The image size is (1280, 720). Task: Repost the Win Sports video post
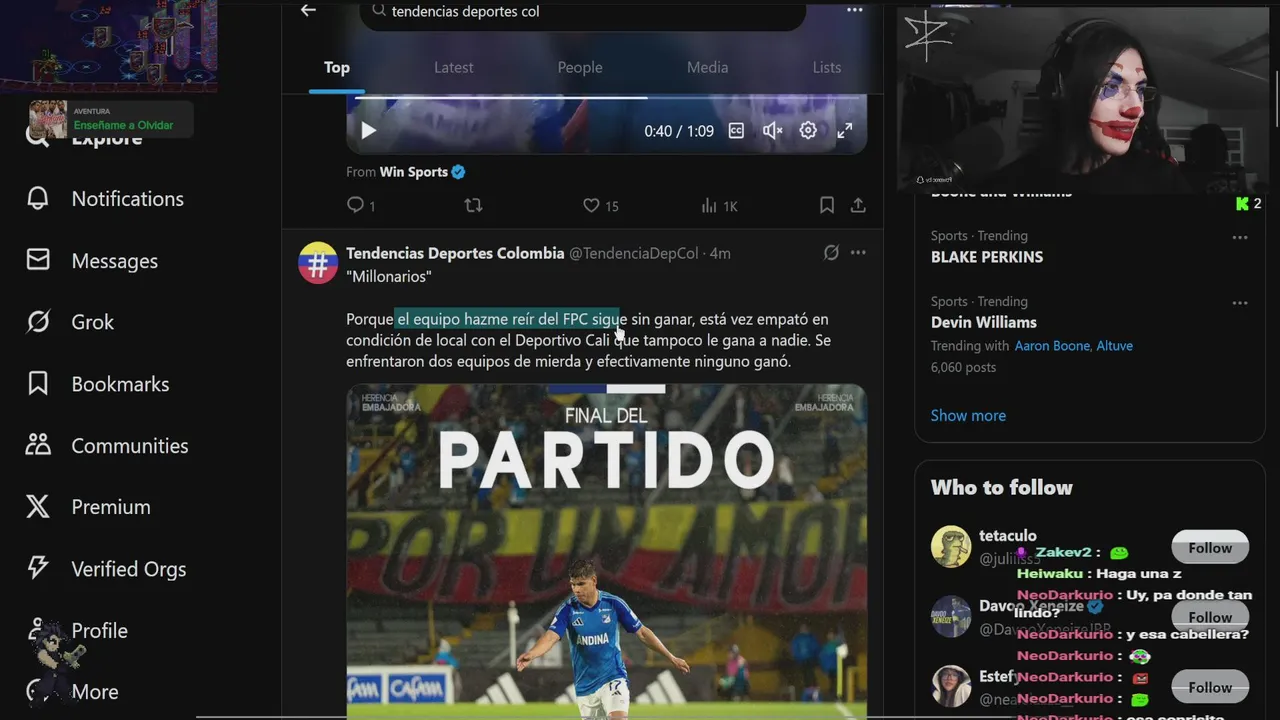point(474,205)
